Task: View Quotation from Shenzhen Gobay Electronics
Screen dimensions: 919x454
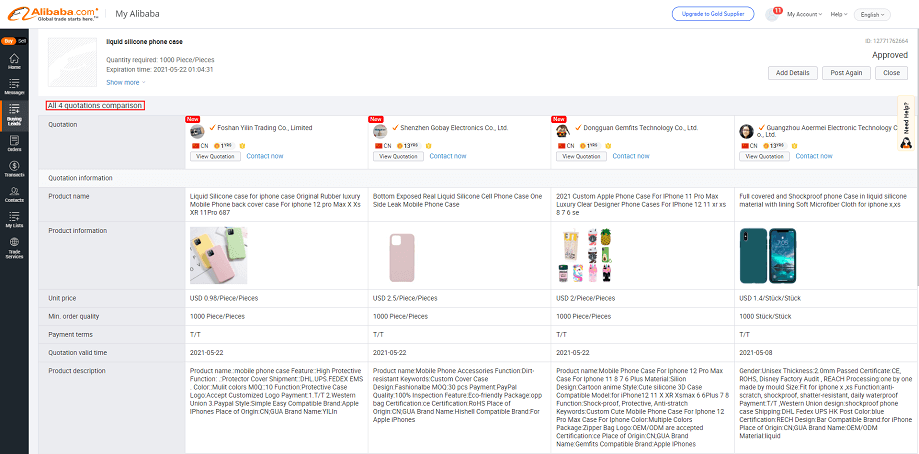Action: (x=398, y=156)
